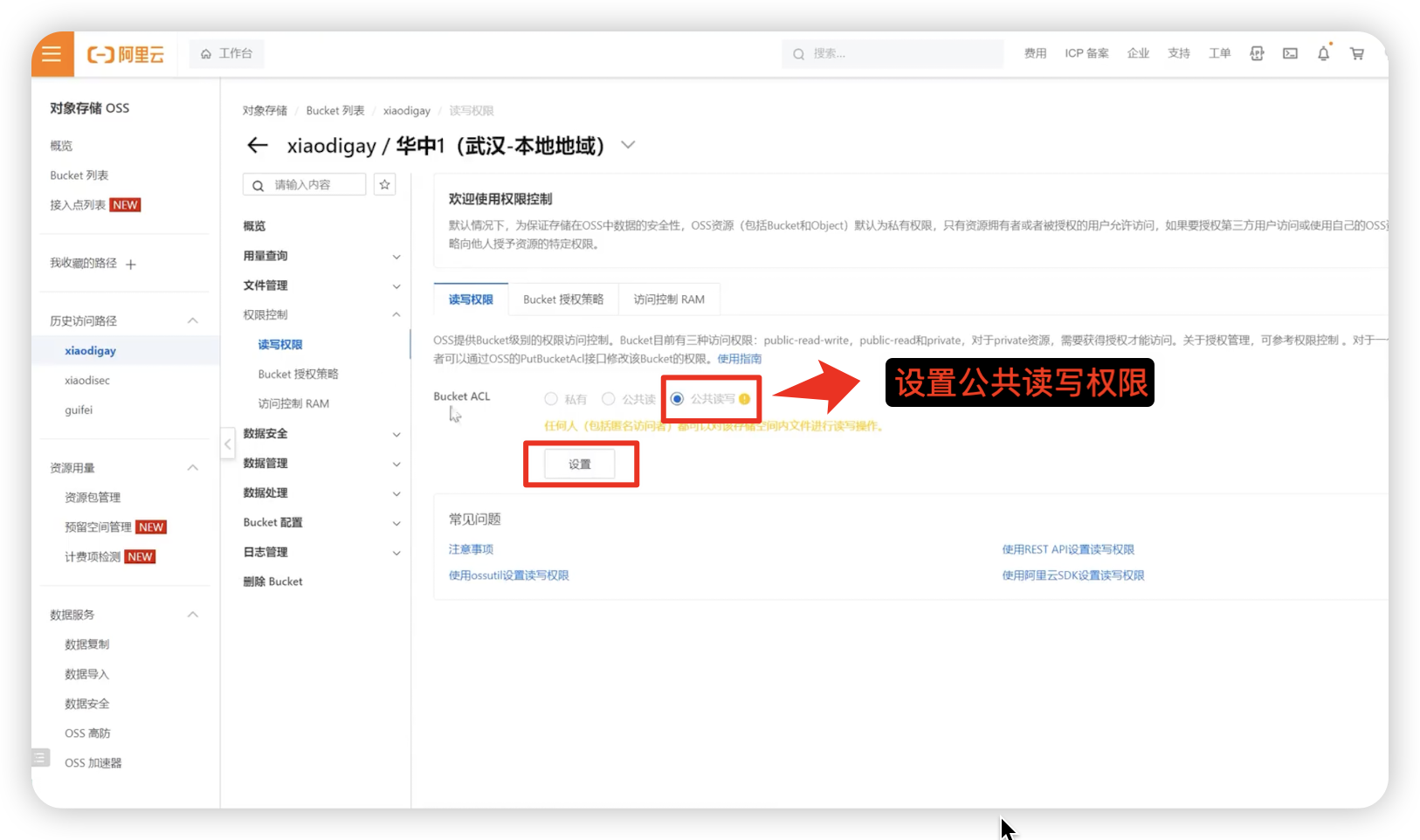
Task: Collapse 数据服务 section
Action: tap(192, 614)
